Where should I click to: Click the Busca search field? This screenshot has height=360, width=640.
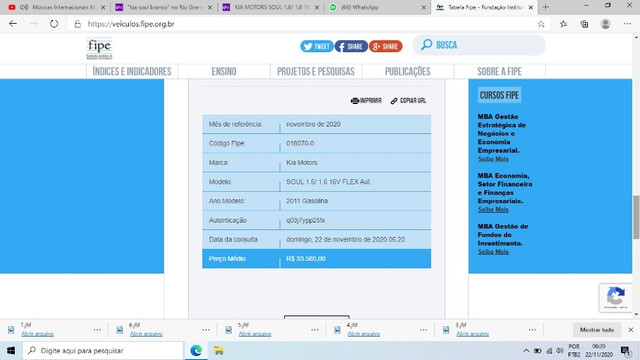point(479,45)
